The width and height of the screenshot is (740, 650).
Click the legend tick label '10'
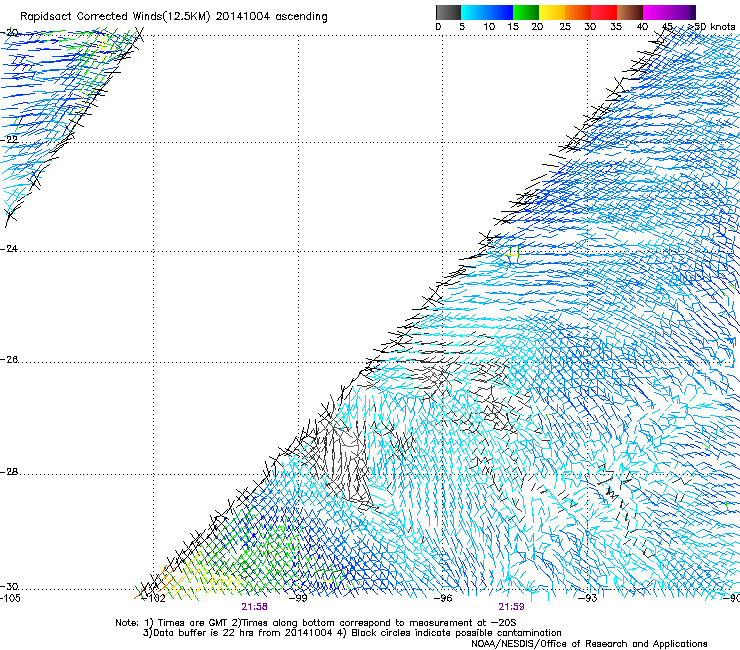489,27
